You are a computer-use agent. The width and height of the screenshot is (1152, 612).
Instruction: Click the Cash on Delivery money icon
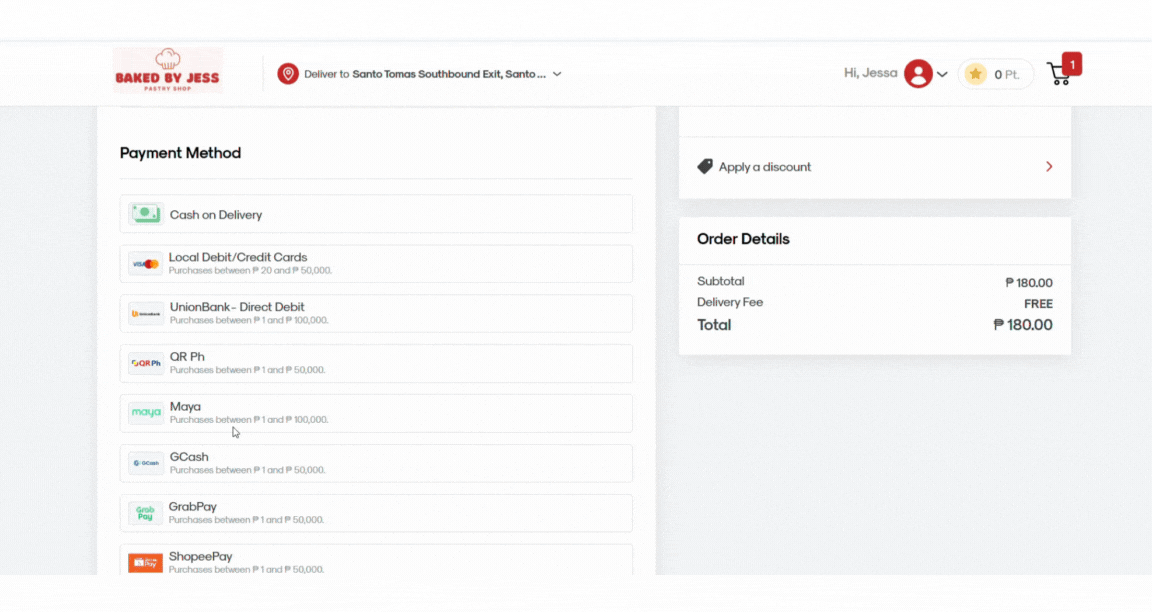[145, 214]
